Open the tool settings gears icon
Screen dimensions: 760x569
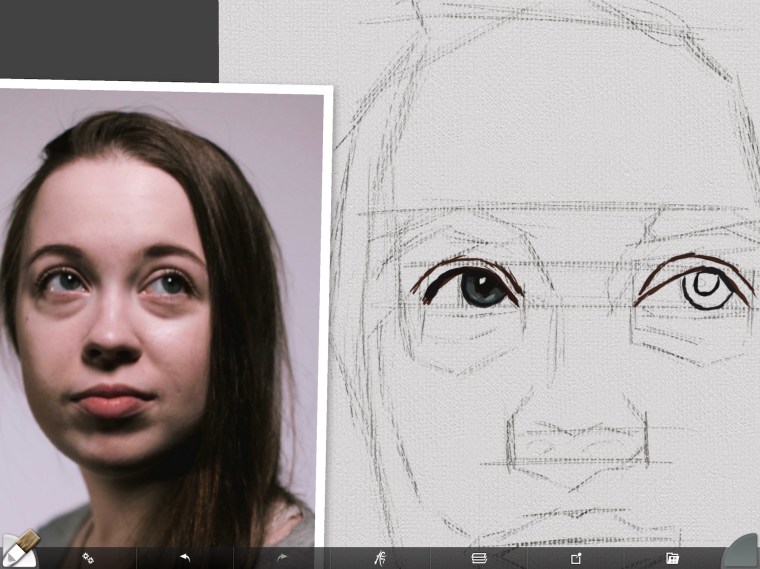tap(88, 558)
